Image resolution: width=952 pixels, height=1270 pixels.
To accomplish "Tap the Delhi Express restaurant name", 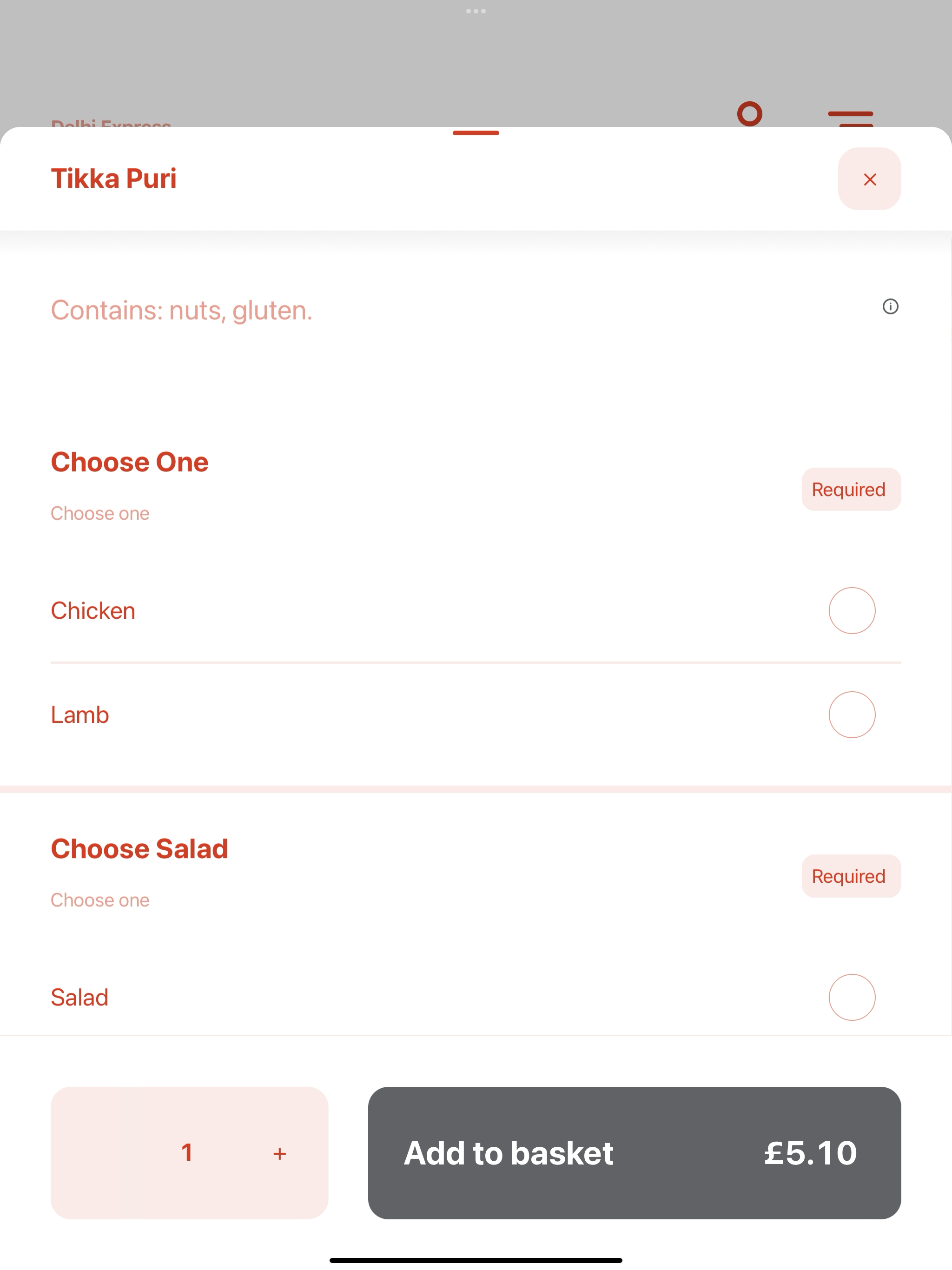I will [x=111, y=123].
